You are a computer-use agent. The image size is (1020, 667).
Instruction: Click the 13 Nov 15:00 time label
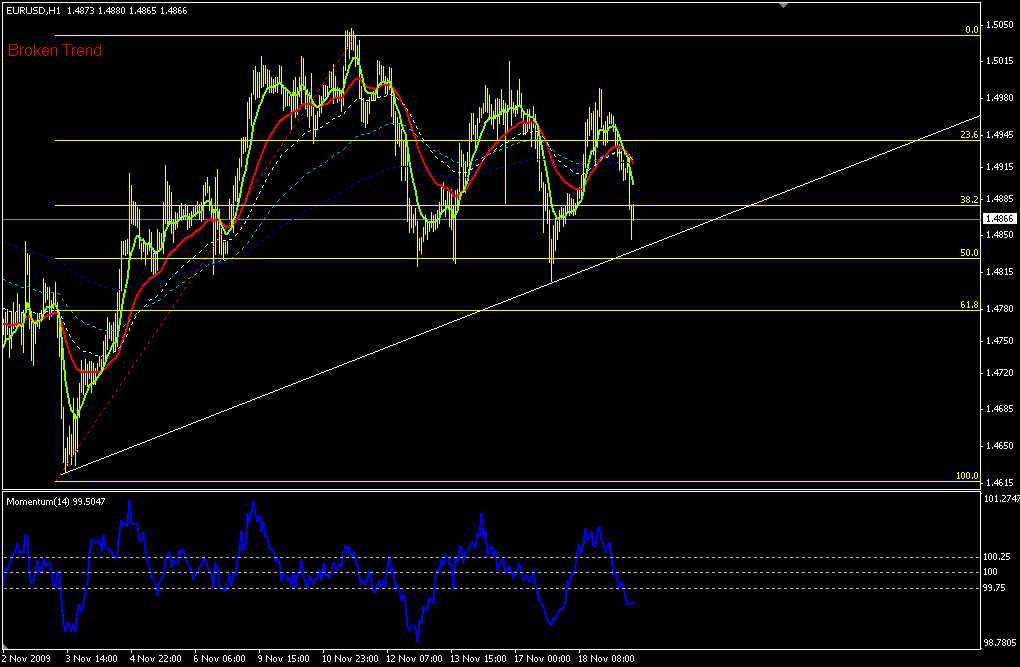[x=478, y=659]
